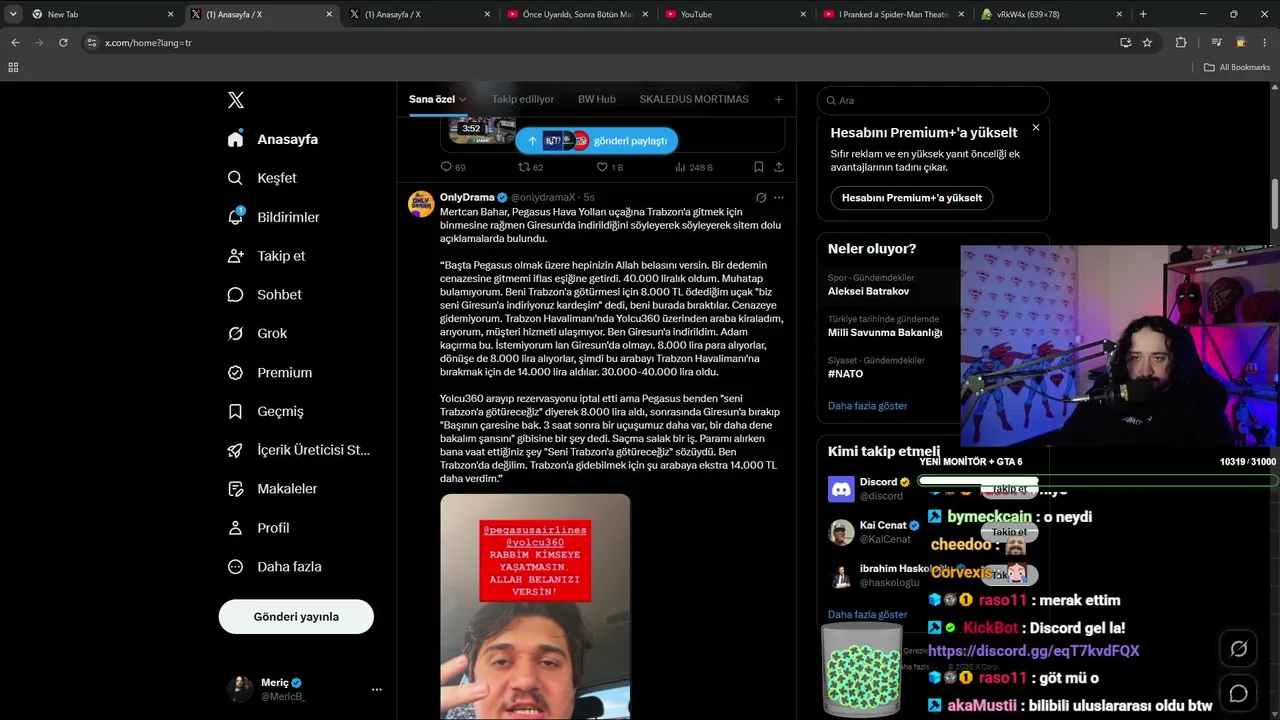Go to Takip et in sidebar
Viewport: 1280px width, 720px height.
pos(266,256)
